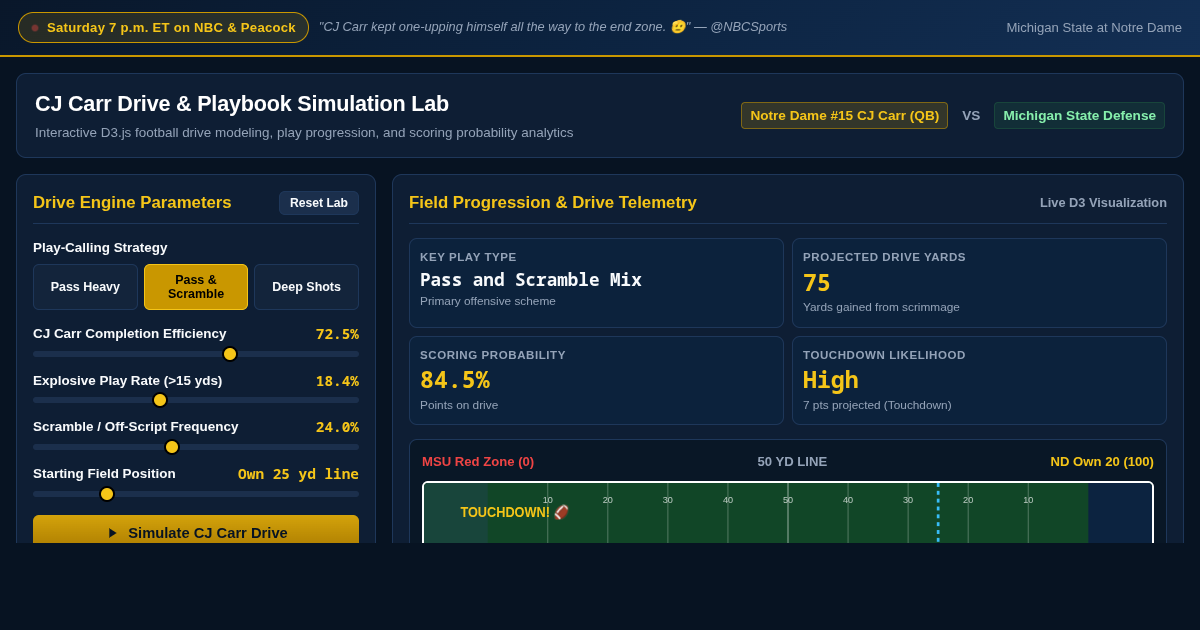This screenshot has height=630, width=1200.
Task: Click the play triangle icon on Simulate button
Action: [x=113, y=533]
